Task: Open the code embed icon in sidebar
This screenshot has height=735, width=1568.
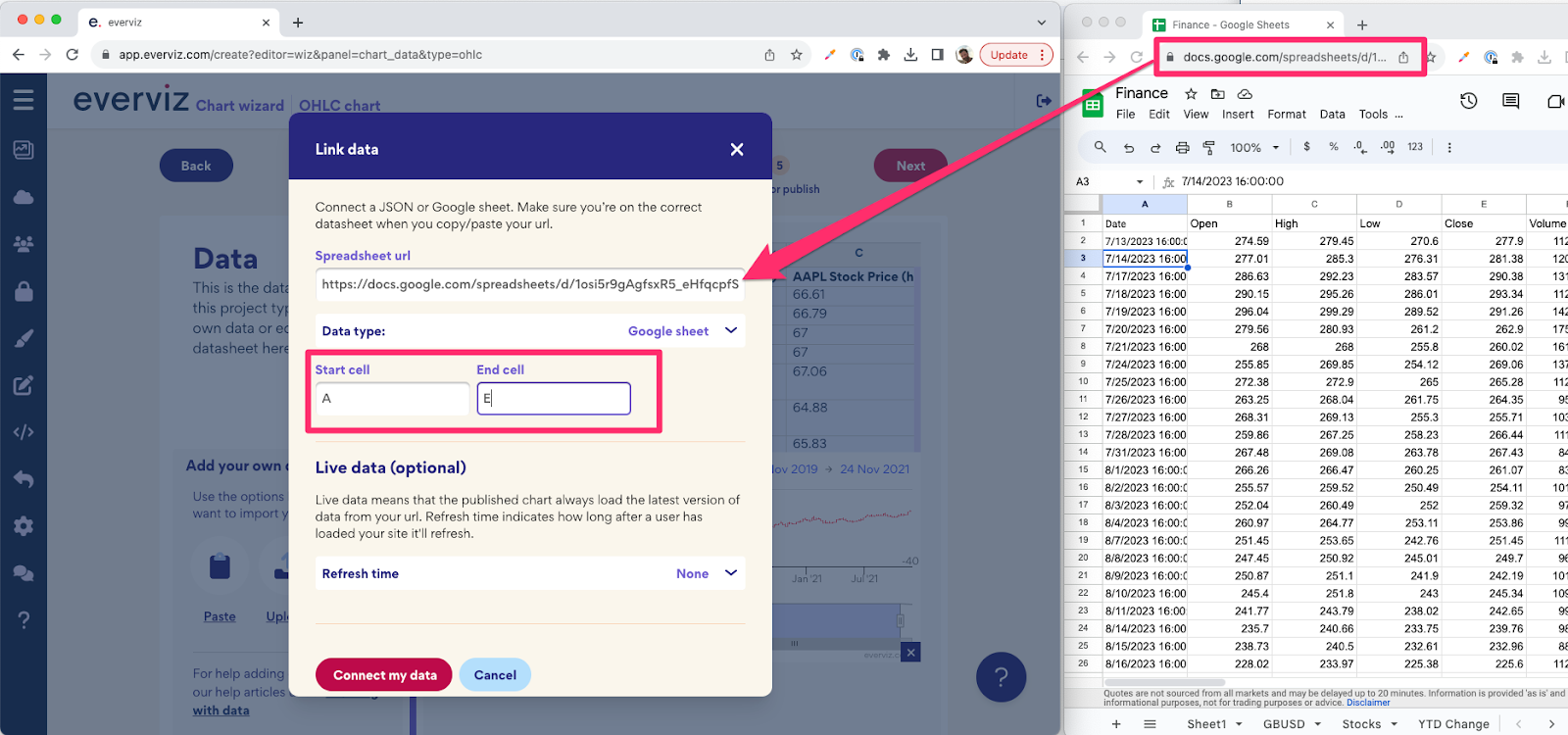Action: (x=24, y=432)
